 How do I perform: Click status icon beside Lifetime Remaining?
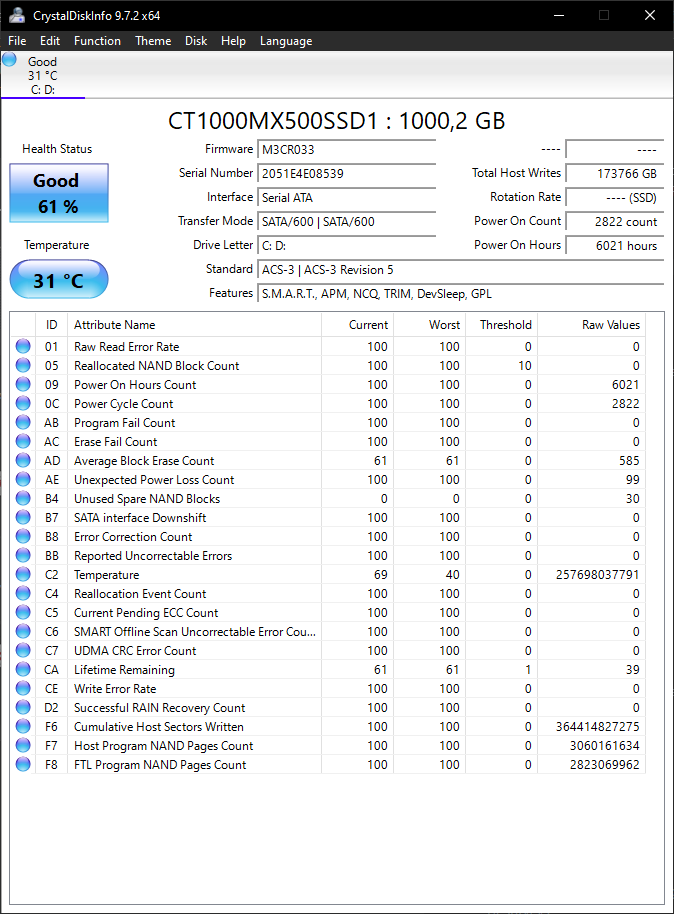(x=23, y=670)
